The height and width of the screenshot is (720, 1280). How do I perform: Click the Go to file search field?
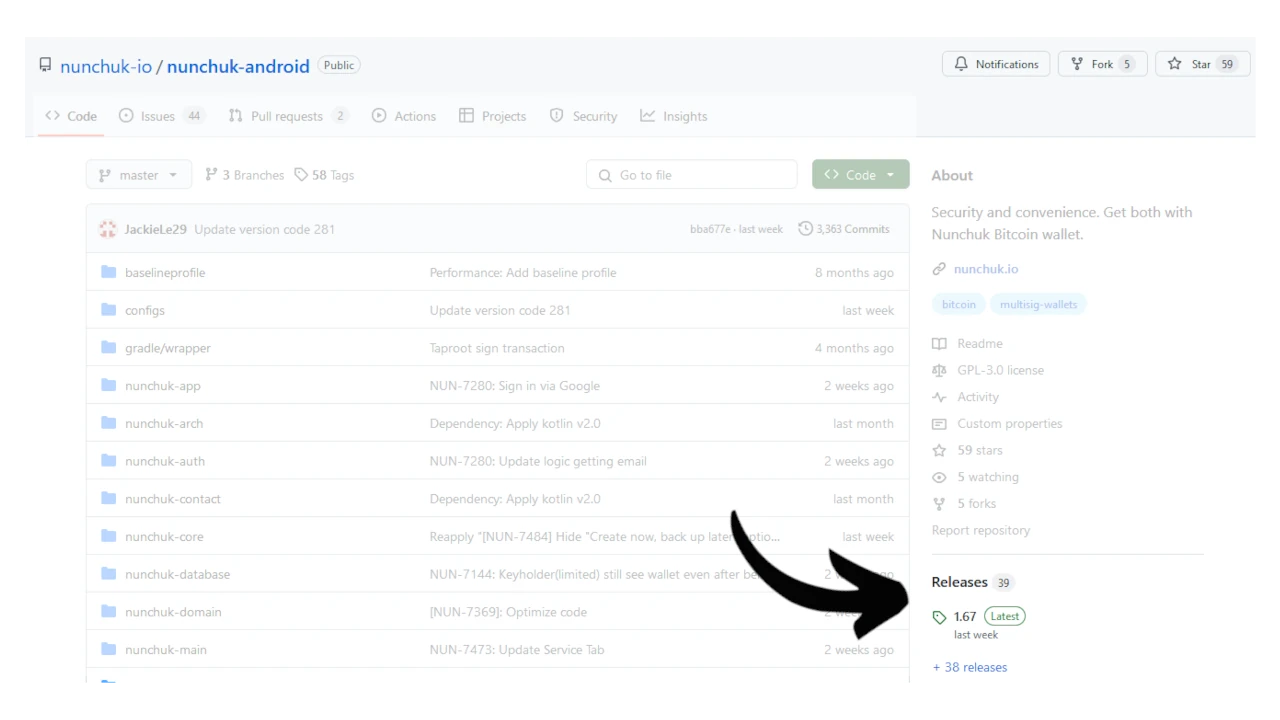coord(692,175)
